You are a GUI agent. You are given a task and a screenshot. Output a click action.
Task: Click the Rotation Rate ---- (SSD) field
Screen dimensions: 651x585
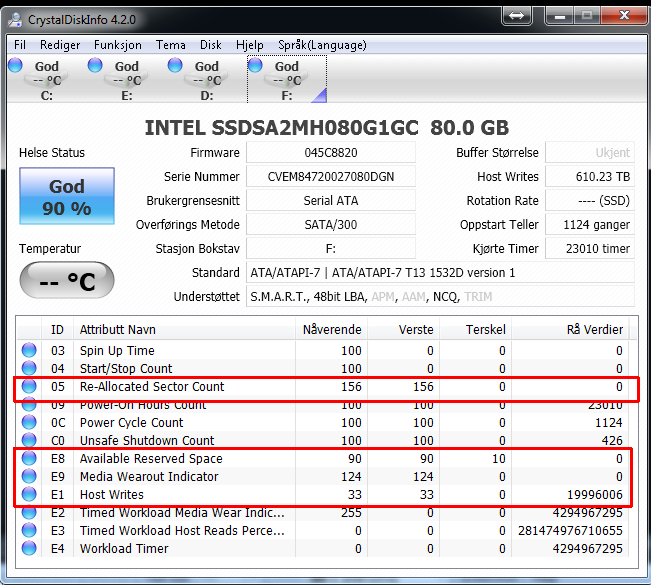point(590,201)
